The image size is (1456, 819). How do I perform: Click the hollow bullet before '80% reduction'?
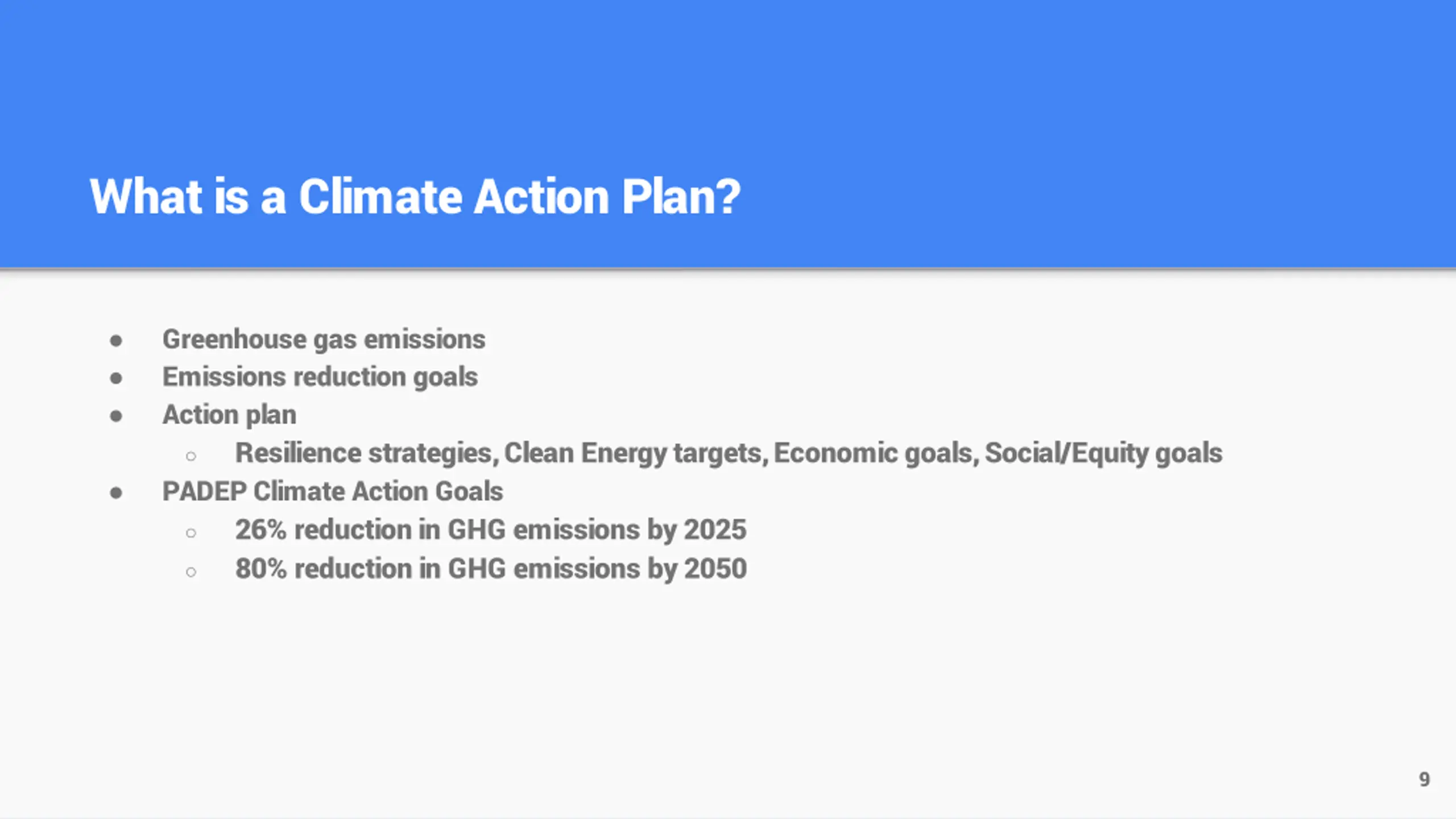(x=191, y=572)
